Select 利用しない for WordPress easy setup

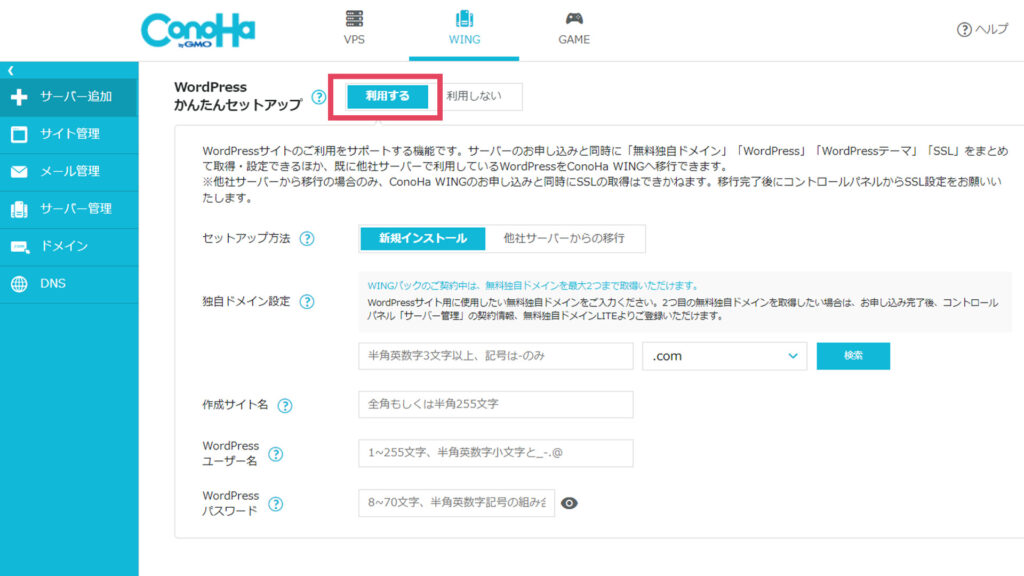[474, 96]
